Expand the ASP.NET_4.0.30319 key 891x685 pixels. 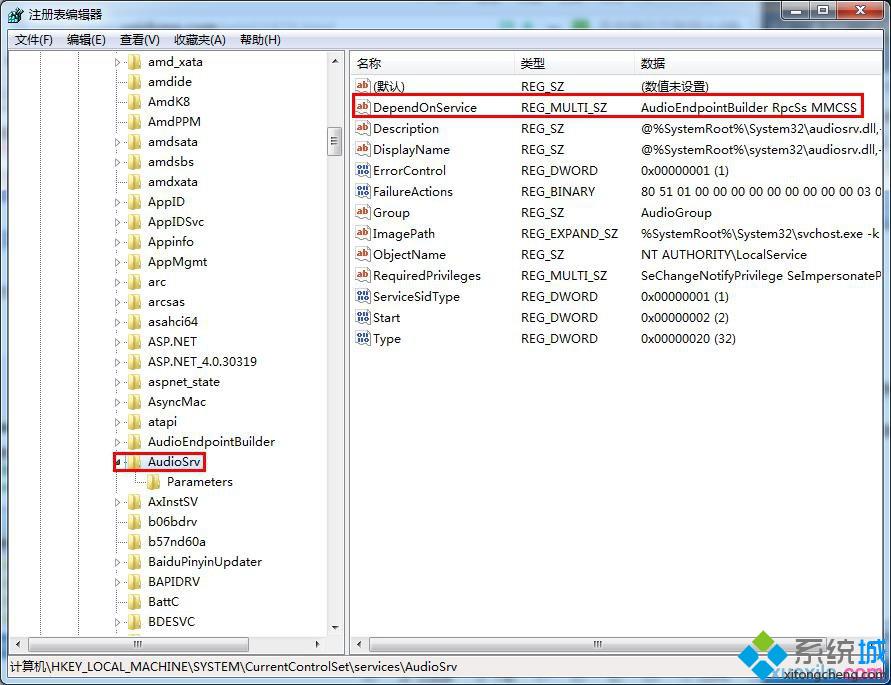point(118,362)
